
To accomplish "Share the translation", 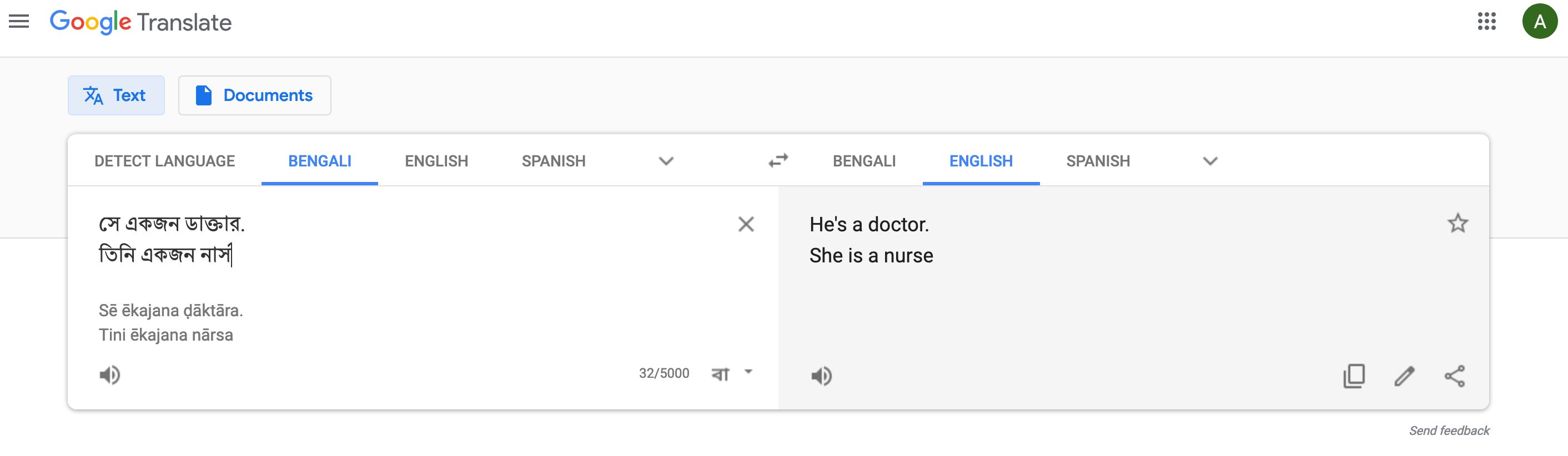I will [x=1454, y=376].
